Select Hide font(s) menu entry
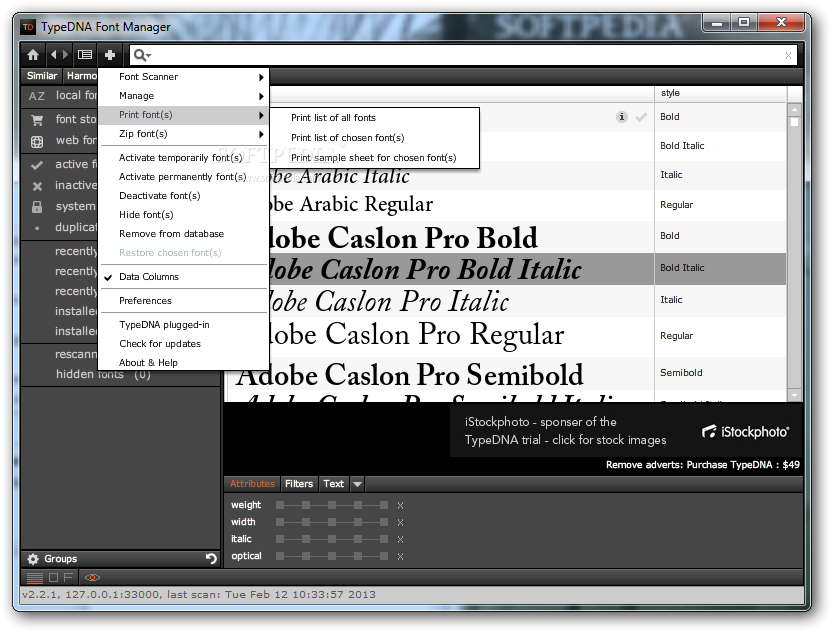 coord(146,215)
